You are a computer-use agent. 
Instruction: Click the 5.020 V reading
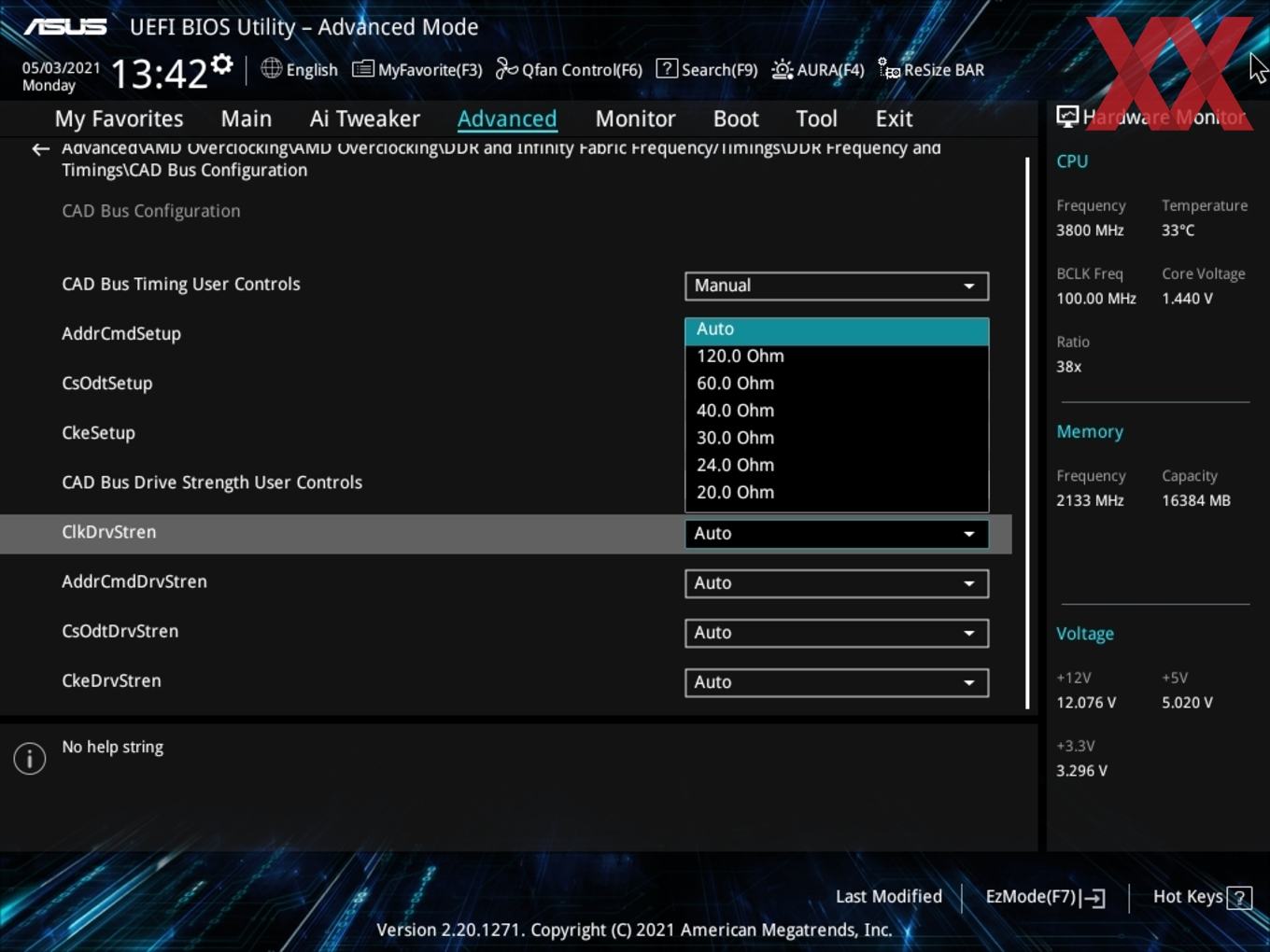coord(1187,703)
